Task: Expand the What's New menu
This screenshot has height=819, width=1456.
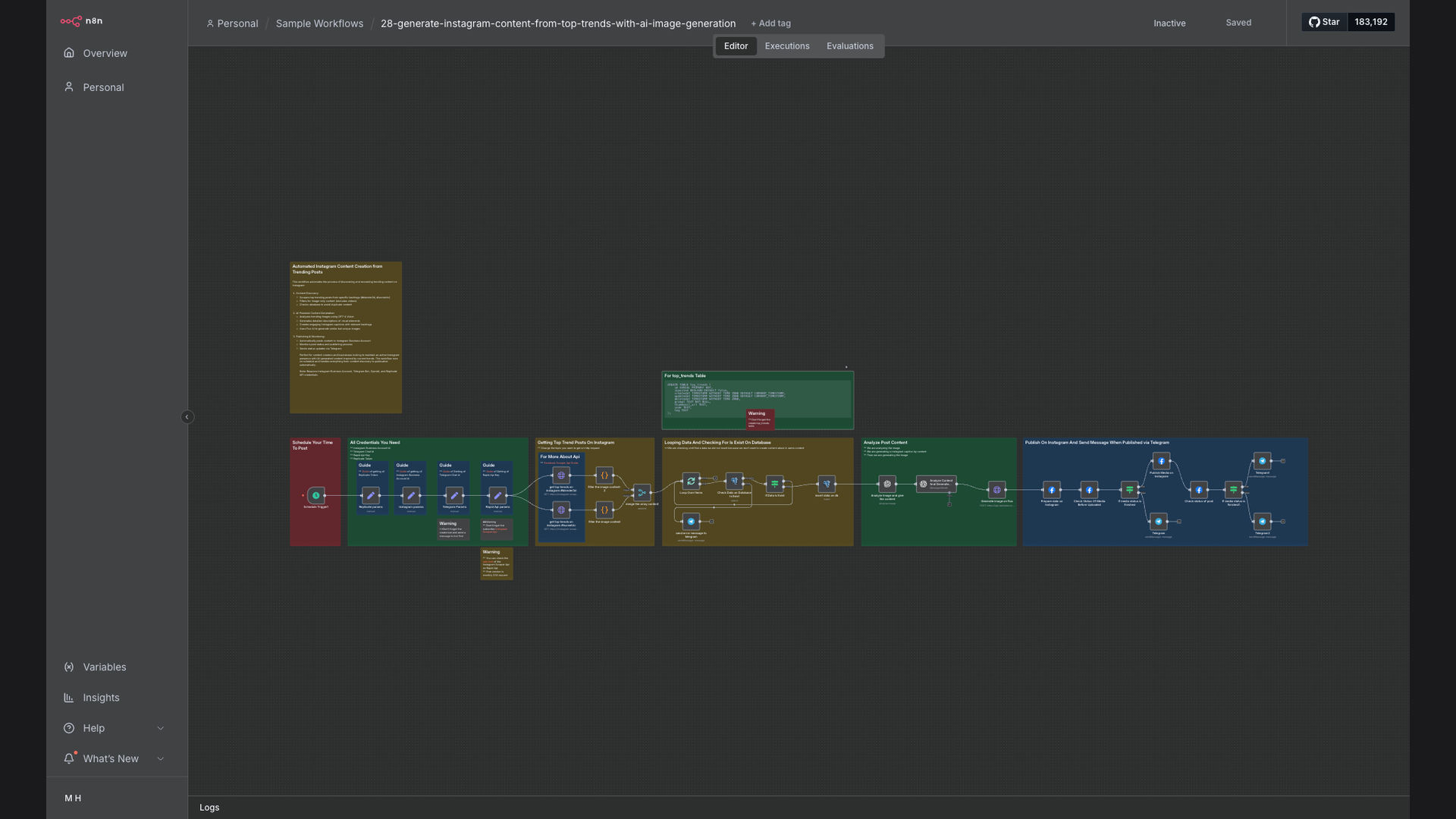Action: pyautogui.click(x=114, y=758)
